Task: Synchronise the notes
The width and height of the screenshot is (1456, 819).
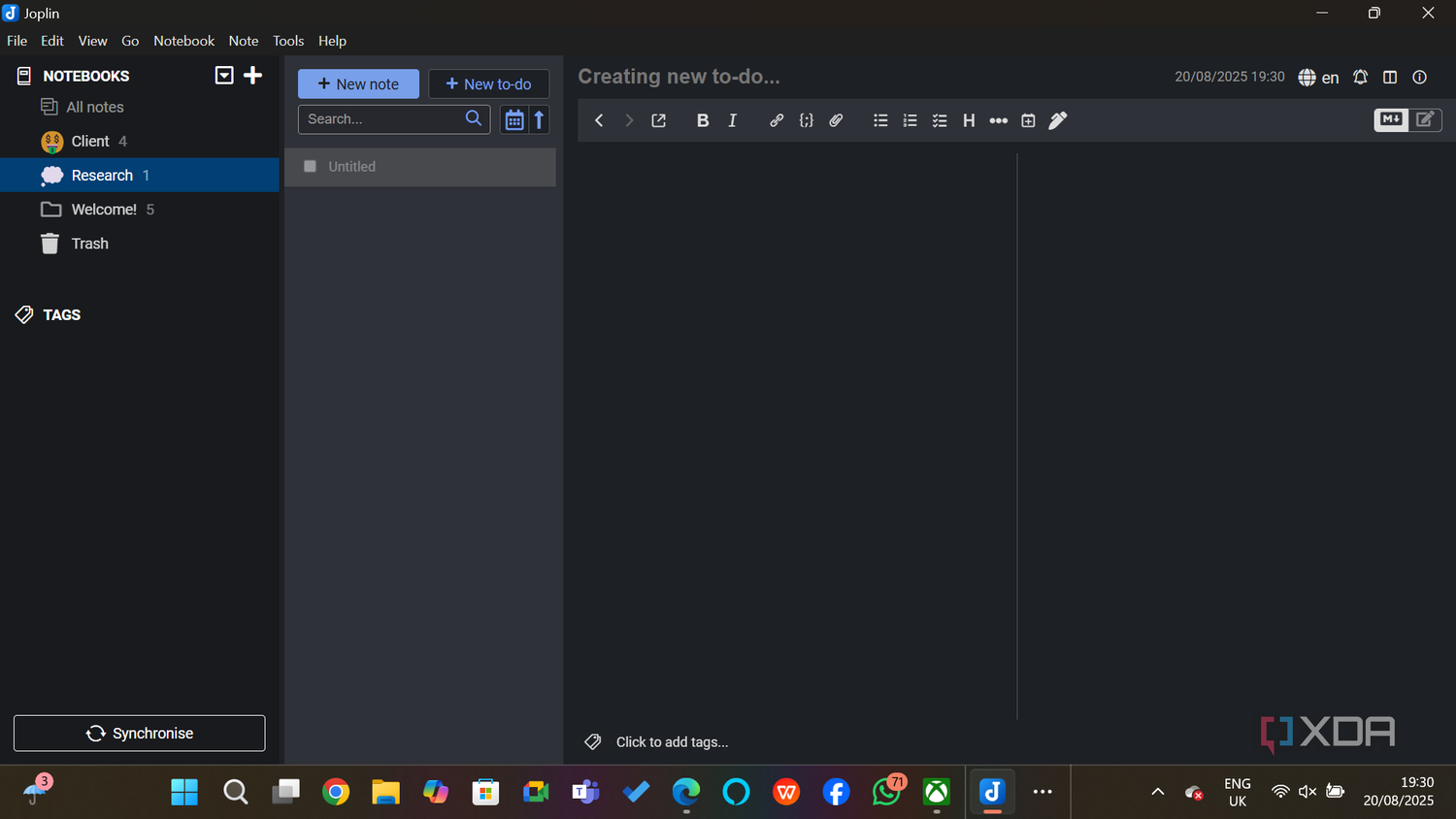Action: 139,733
